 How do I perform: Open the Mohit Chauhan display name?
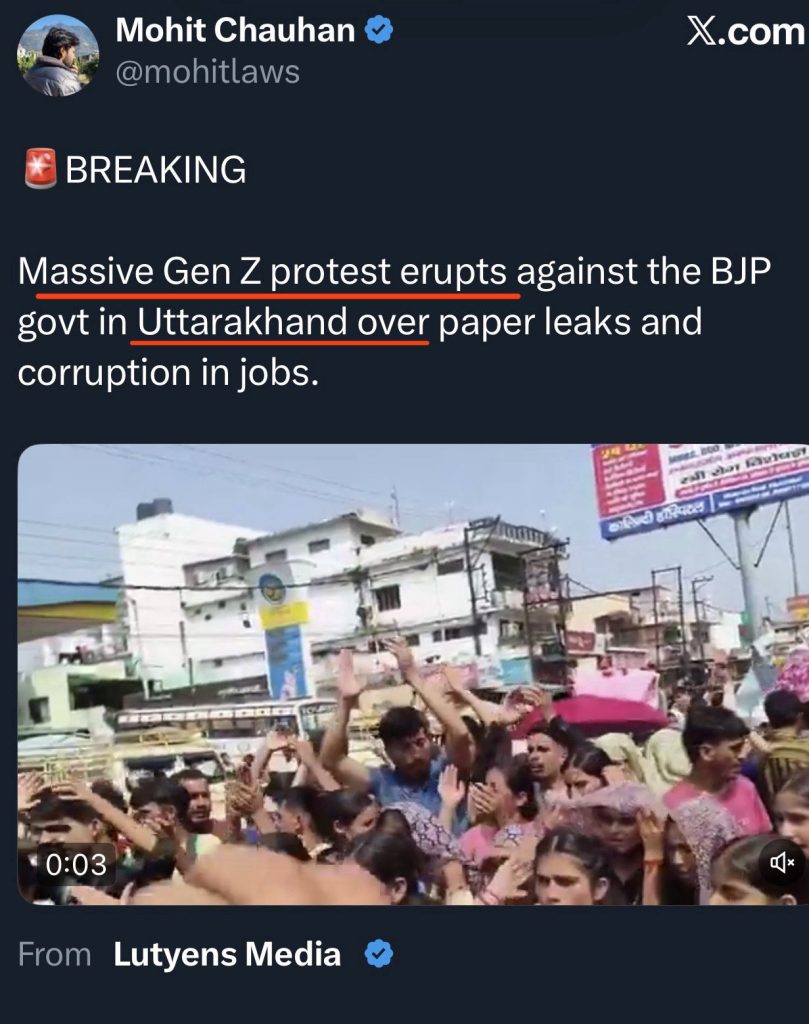click(x=235, y=31)
